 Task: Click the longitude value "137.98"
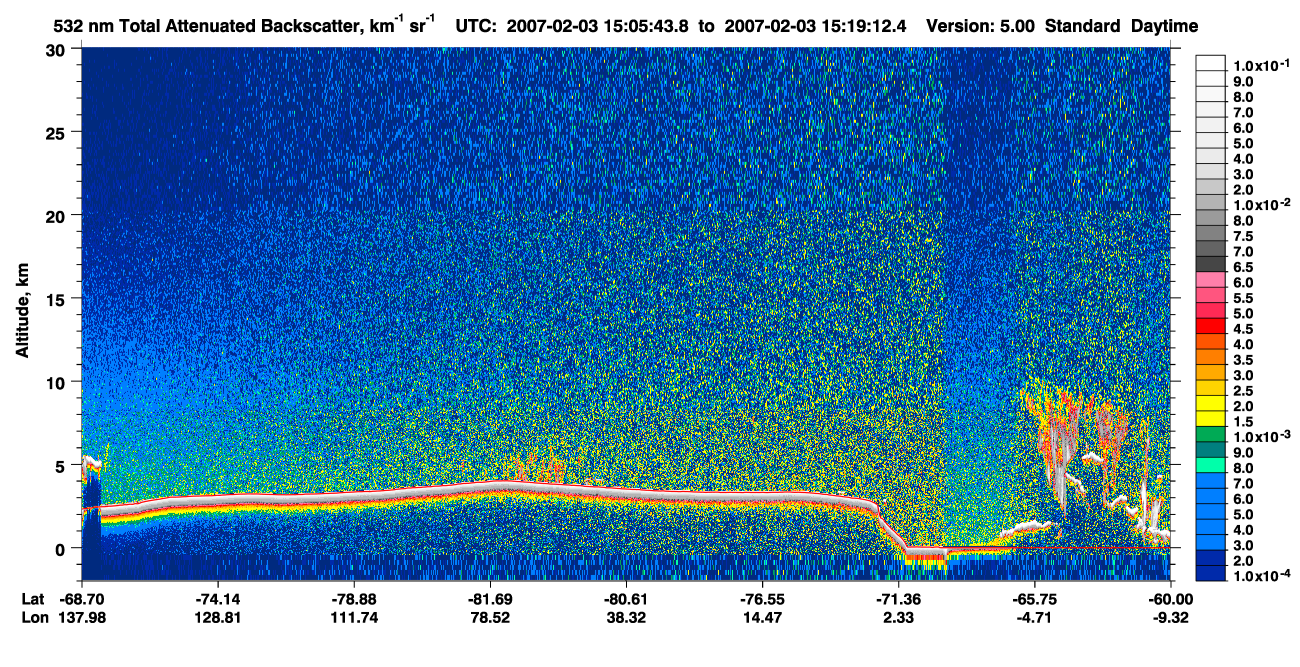click(82, 617)
